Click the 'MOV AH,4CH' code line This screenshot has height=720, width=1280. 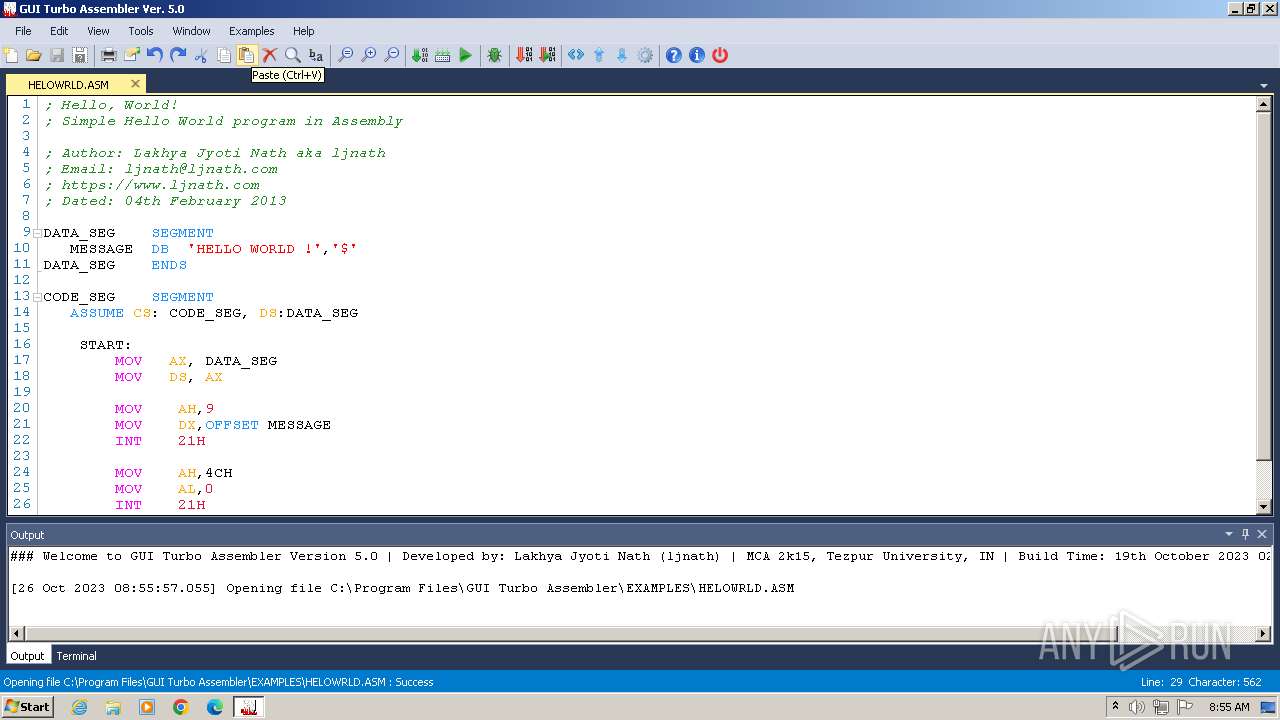click(x=173, y=473)
